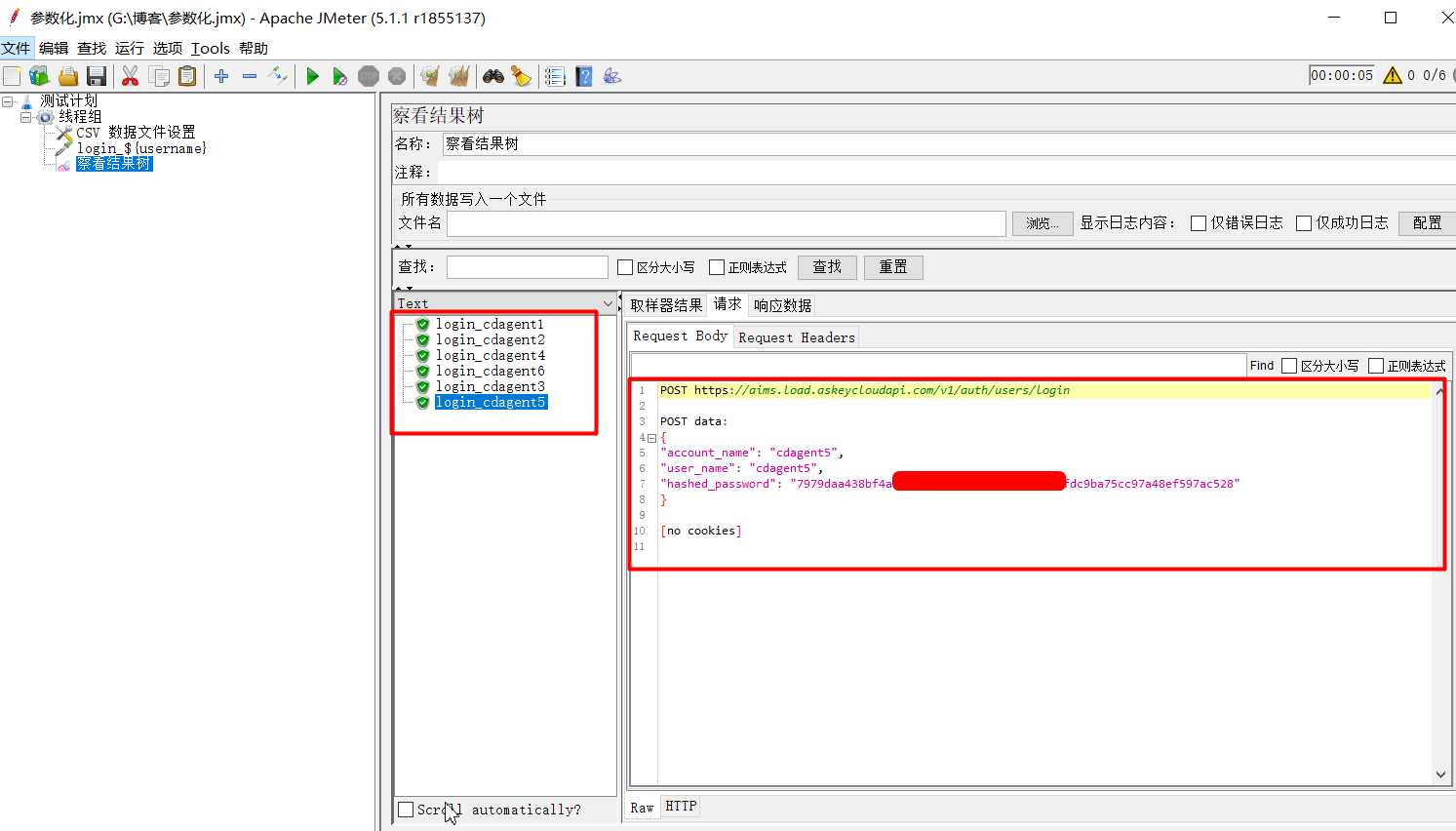Click the Collapse All minus icon
1456x831 pixels.
pyautogui.click(x=250, y=76)
